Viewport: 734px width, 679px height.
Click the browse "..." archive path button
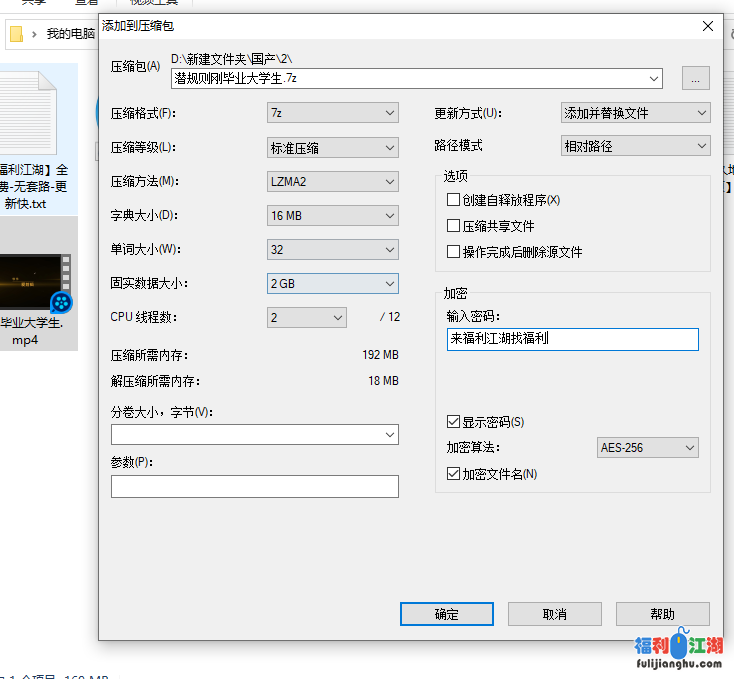695,78
